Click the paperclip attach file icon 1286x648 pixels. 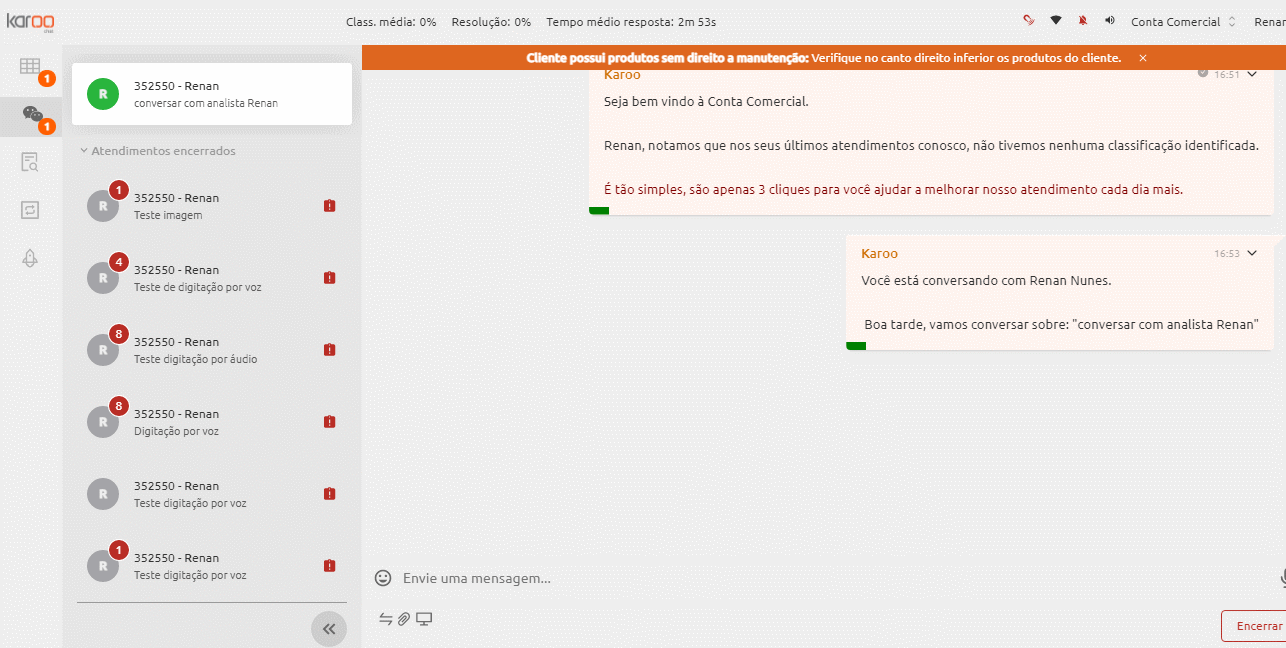pos(404,619)
